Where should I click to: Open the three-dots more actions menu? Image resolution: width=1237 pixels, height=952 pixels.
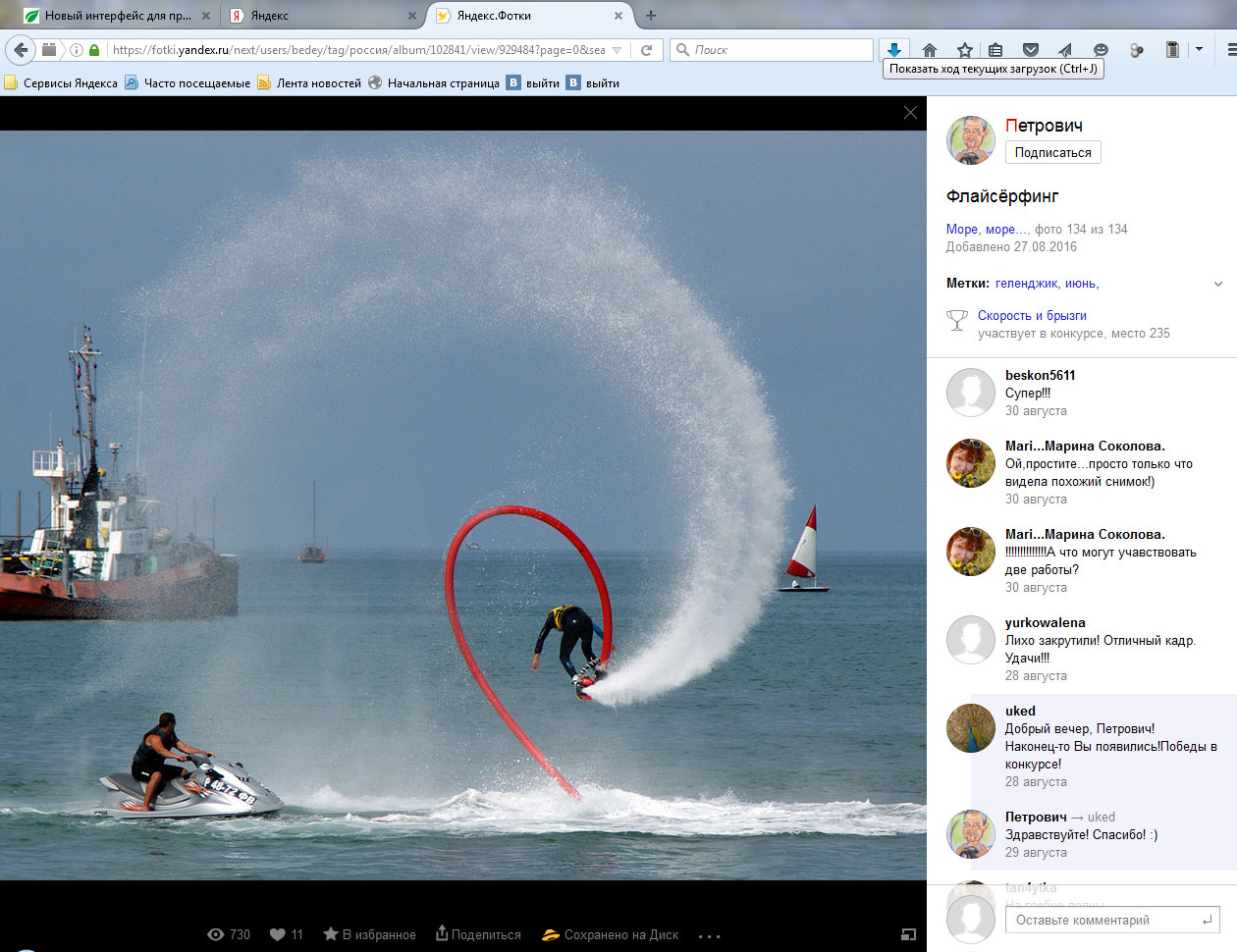point(710,936)
